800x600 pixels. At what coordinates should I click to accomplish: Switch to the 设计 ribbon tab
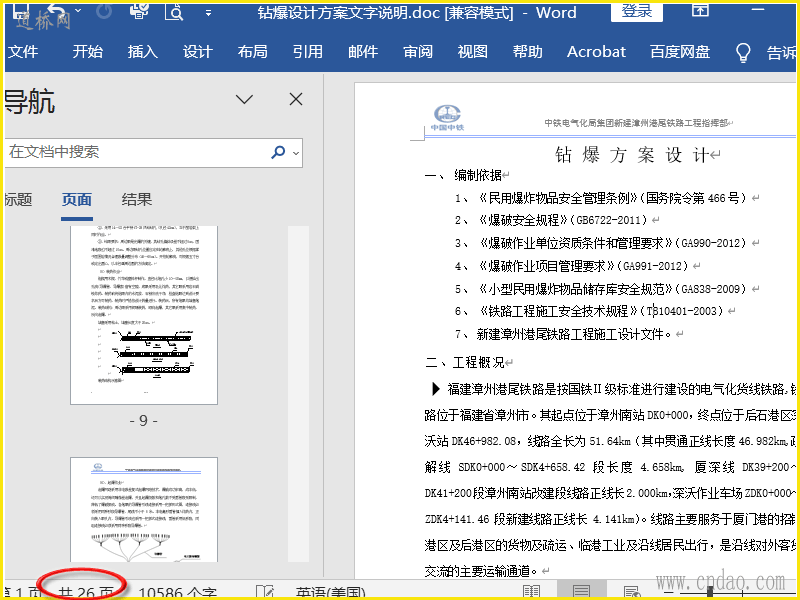coord(197,52)
